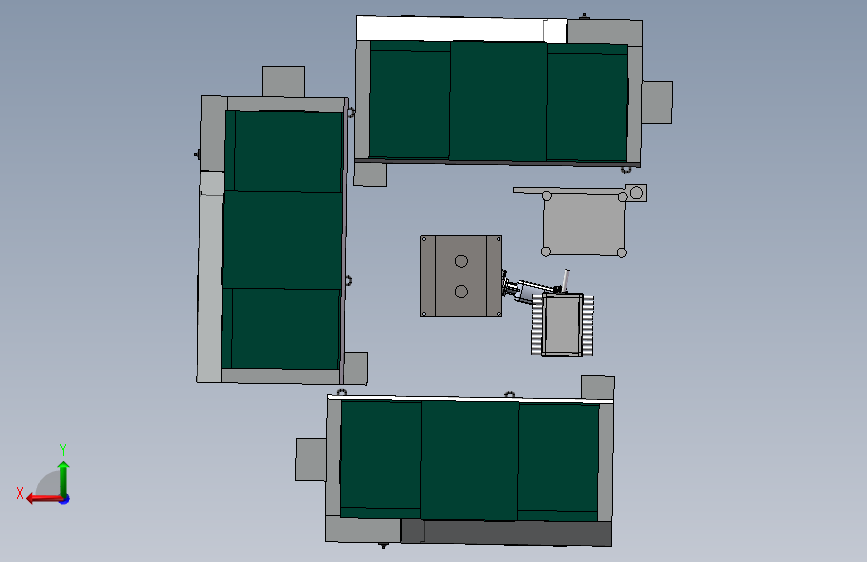Select the white panel on the top conveyor
Screen dimensions: 867x562
[461, 29]
